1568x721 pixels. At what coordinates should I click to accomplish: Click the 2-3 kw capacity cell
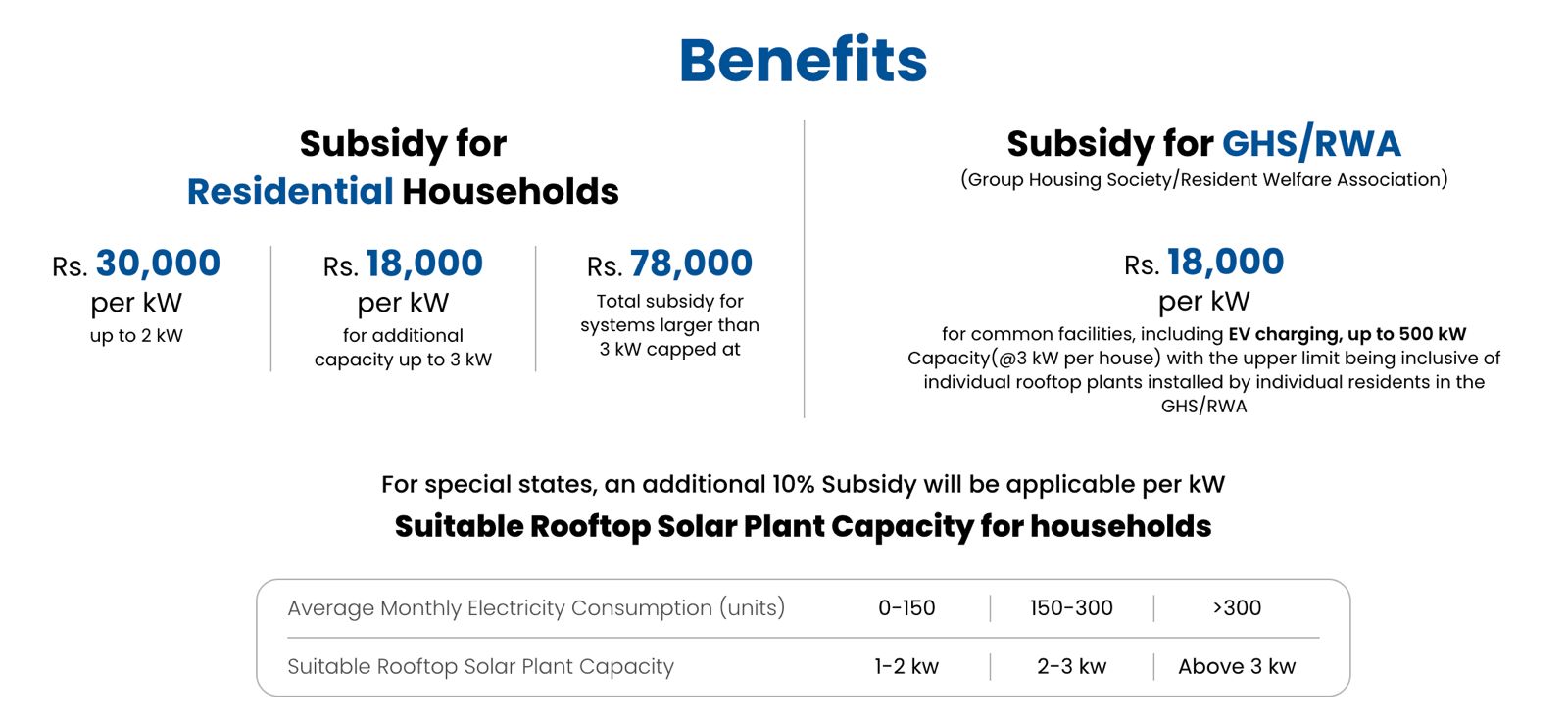tap(1071, 667)
